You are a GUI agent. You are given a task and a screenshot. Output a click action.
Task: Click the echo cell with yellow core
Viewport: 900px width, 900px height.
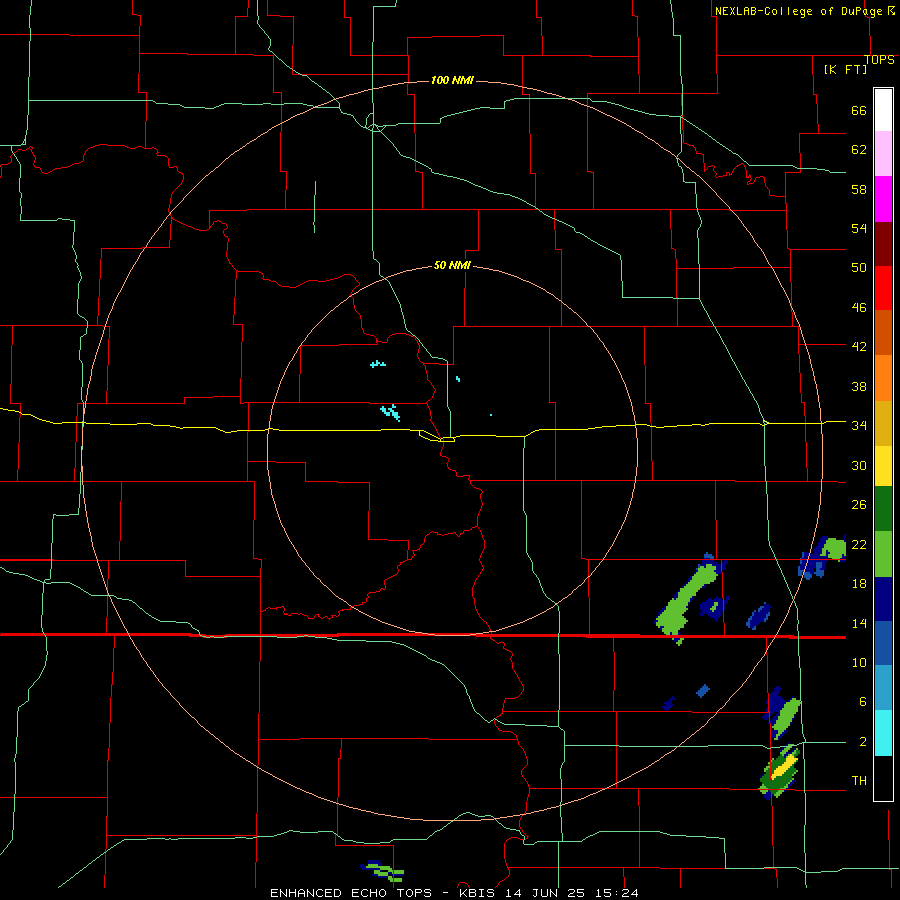pos(781,772)
